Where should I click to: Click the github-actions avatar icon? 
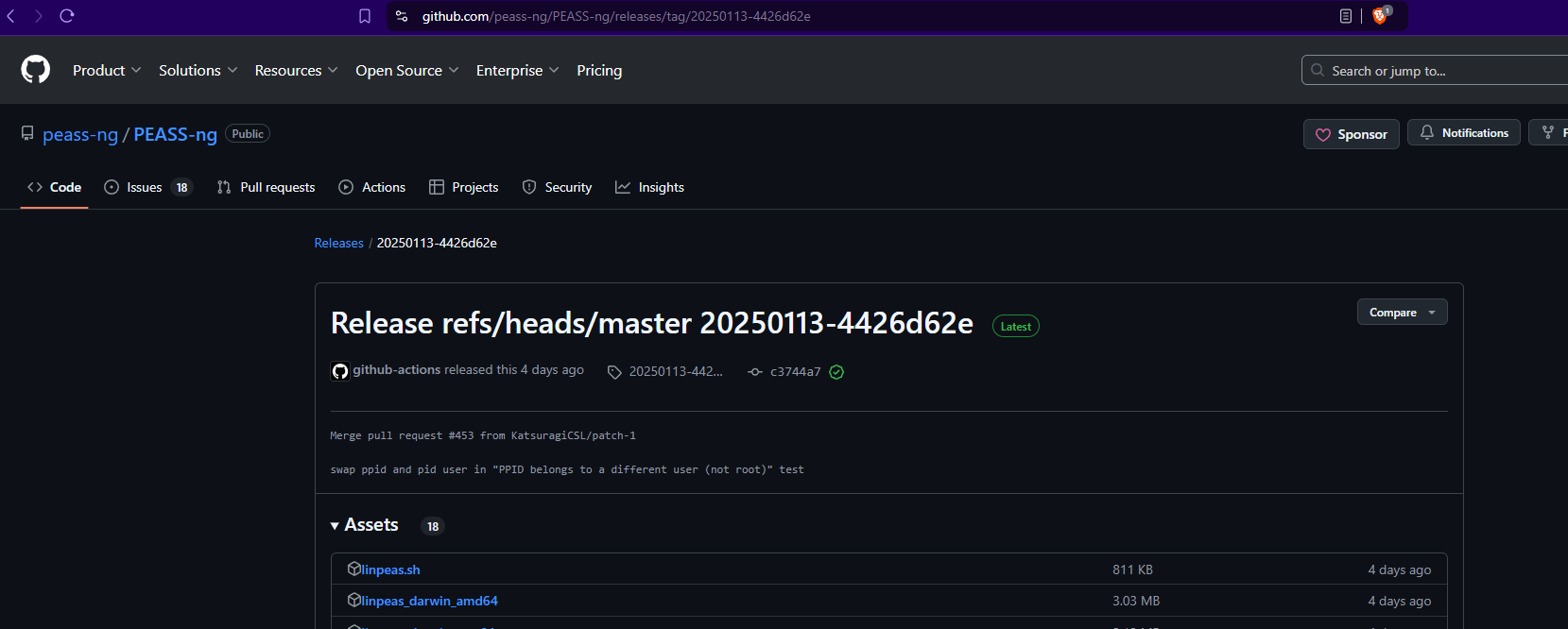tap(340, 371)
